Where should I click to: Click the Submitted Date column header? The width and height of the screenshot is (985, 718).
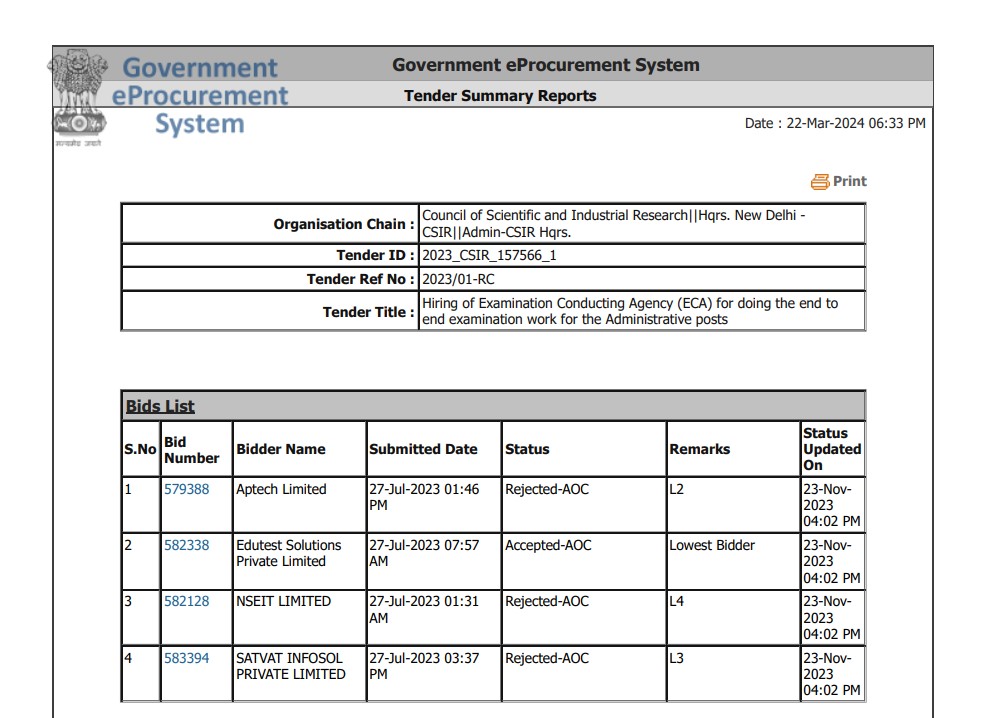(423, 450)
